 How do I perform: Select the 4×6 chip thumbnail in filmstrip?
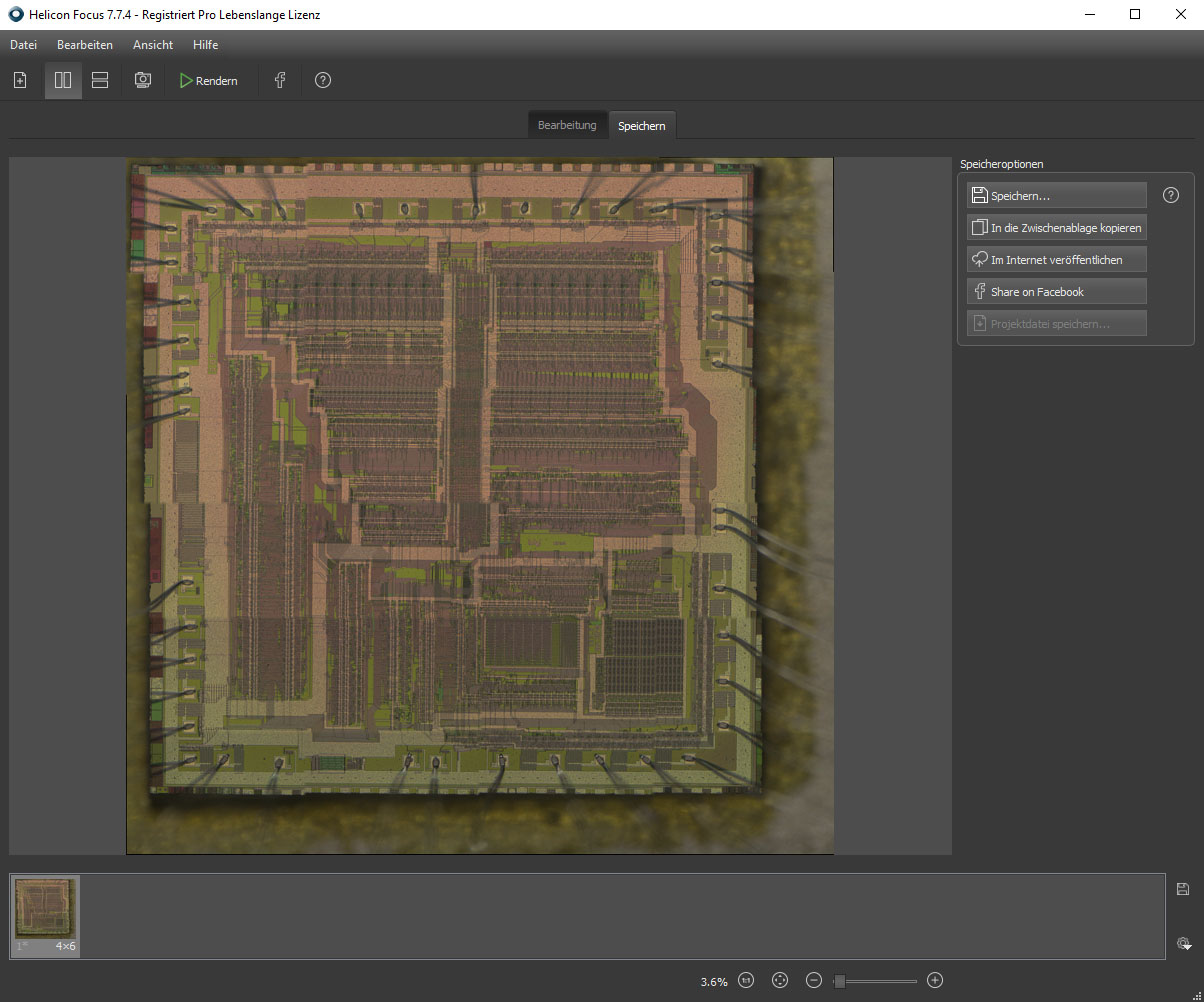tap(46, 916)
